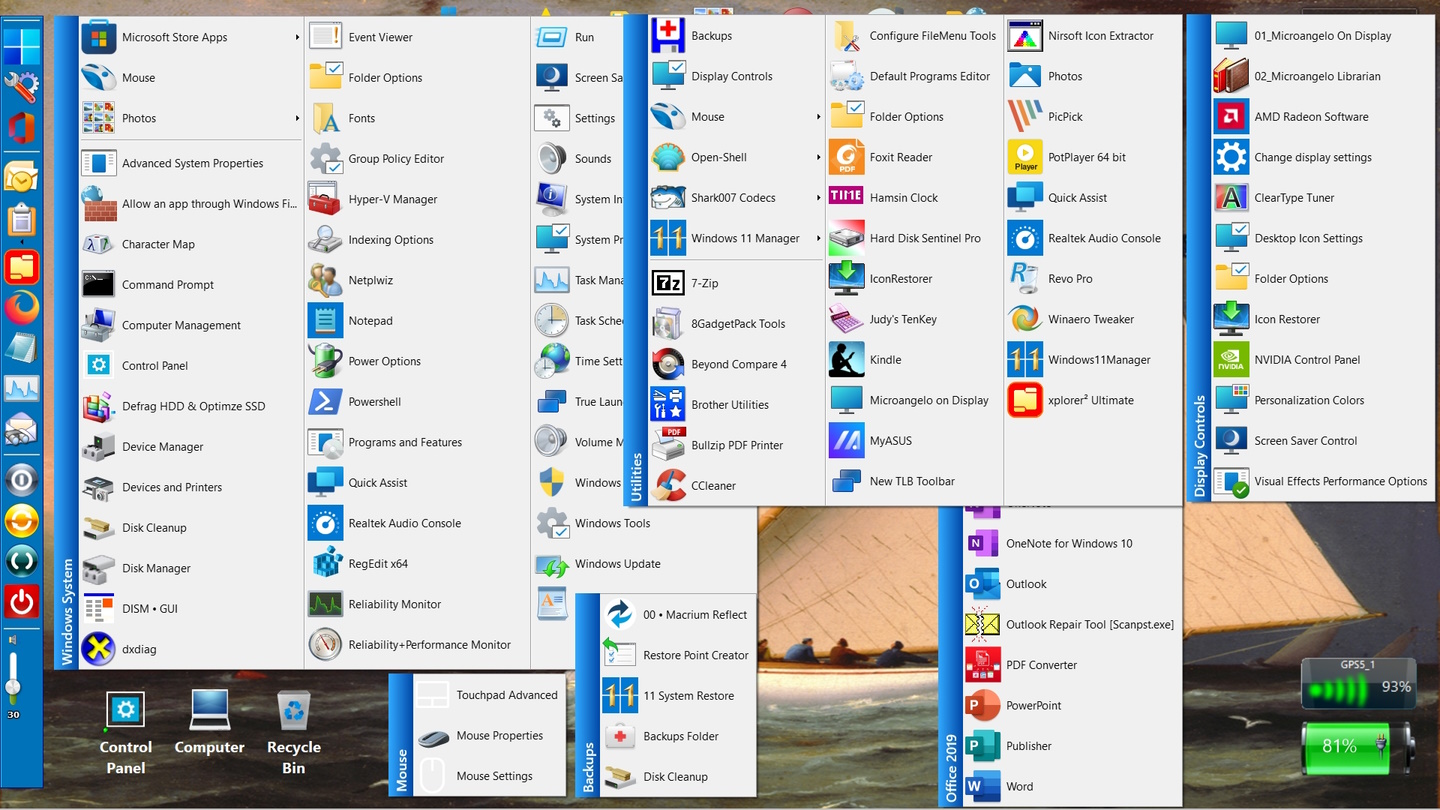Open Kindle app from the menu
The width and height of the screenshot is (1440, 810).
pos(885,360)
